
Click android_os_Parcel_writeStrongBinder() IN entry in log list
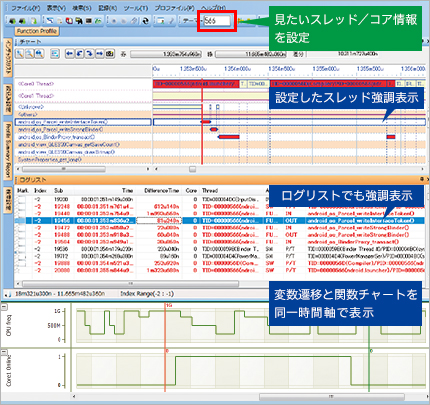coord(358,228)
